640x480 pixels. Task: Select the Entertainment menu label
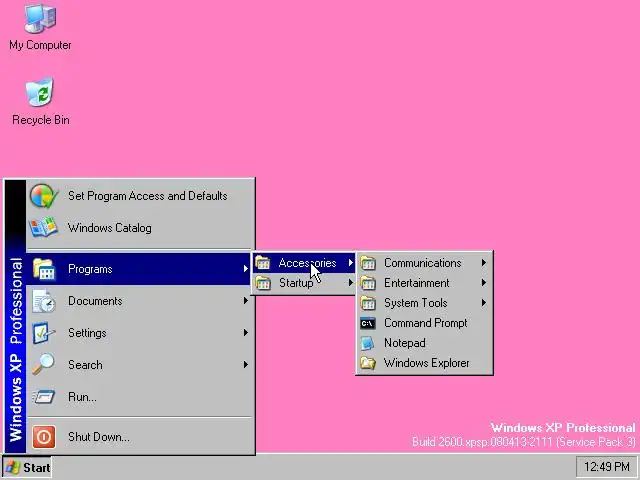point(417,282)
